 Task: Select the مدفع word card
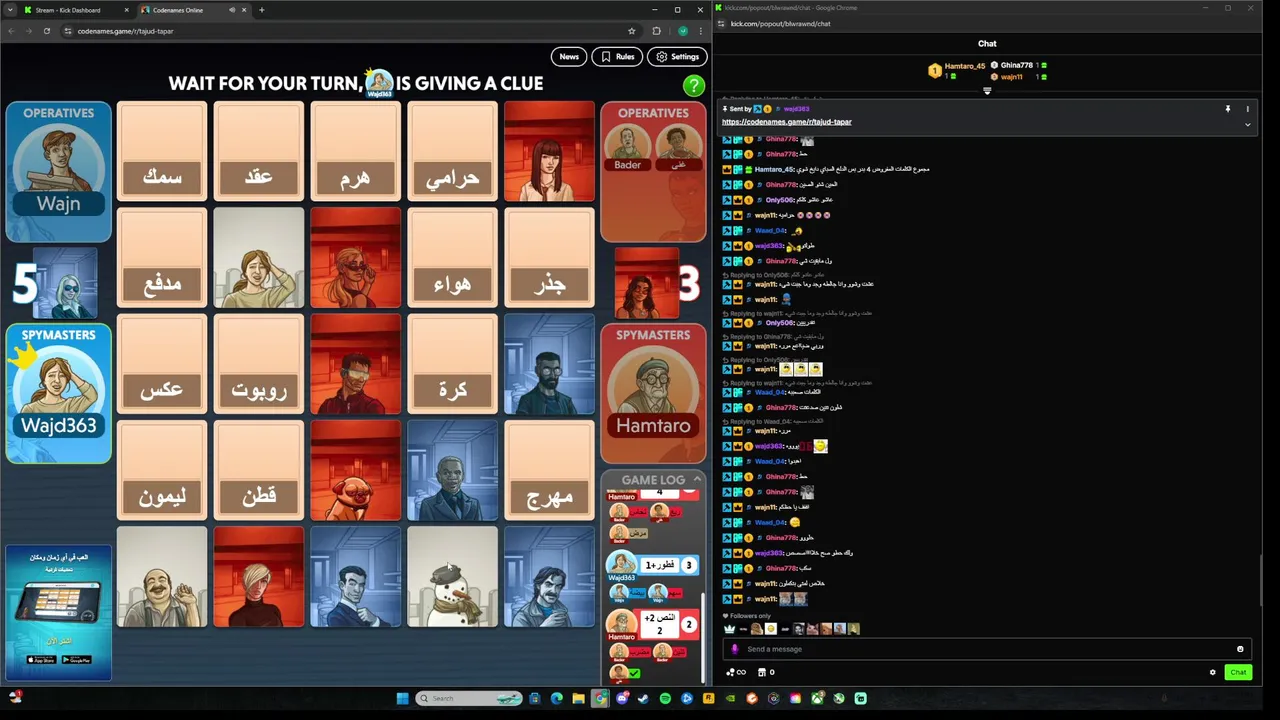click(162, 257)
